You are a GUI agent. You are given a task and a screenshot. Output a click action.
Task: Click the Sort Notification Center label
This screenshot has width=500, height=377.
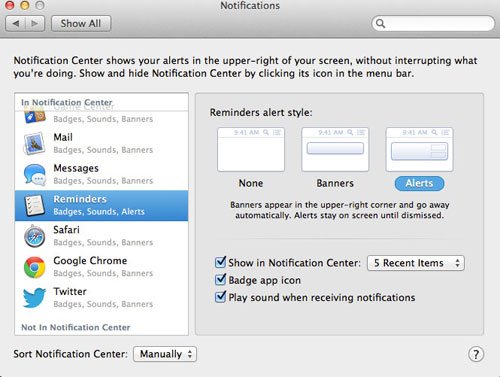point(70,354)
